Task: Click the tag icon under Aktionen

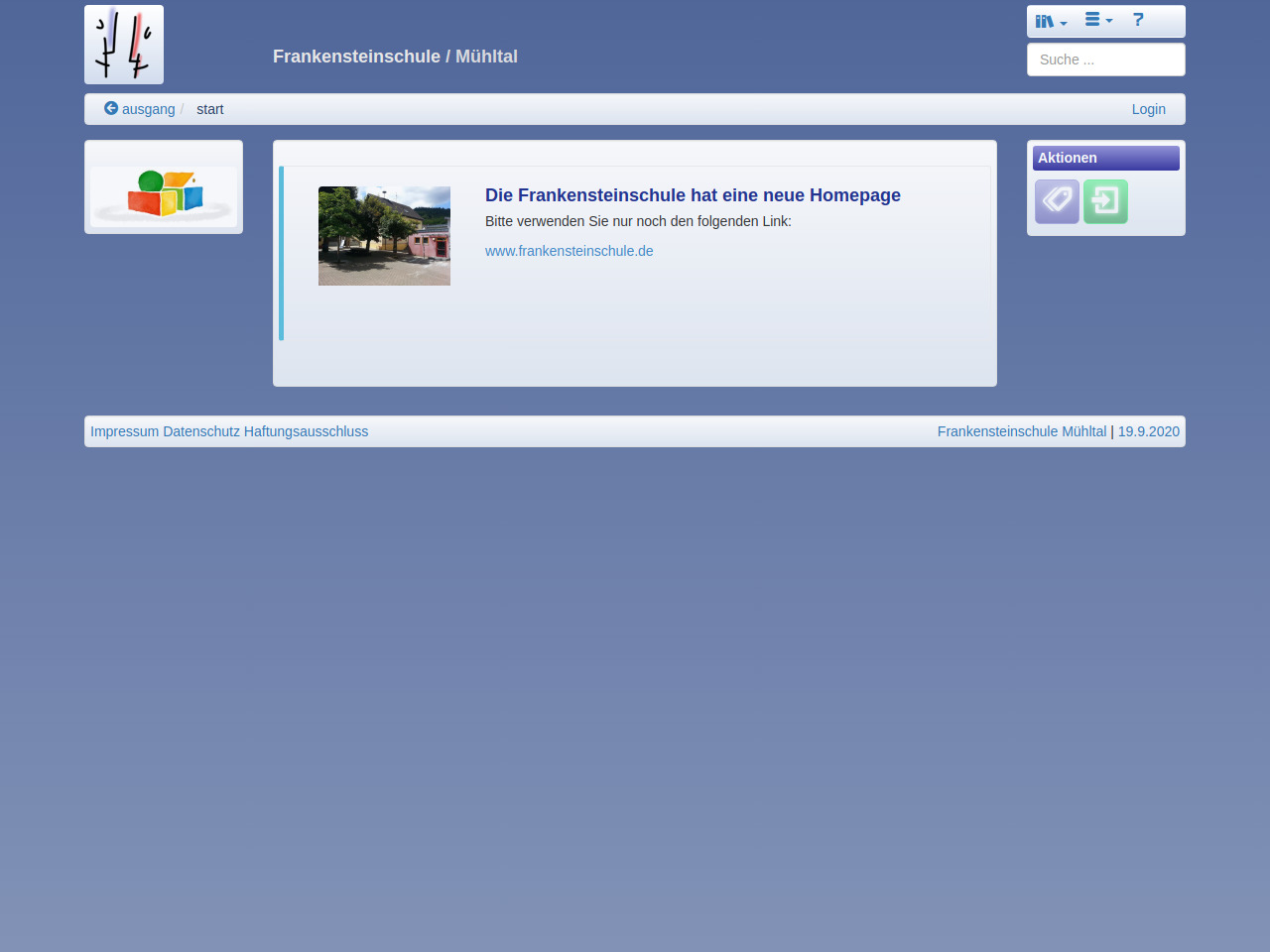Action: click(x=1057, y=201)
